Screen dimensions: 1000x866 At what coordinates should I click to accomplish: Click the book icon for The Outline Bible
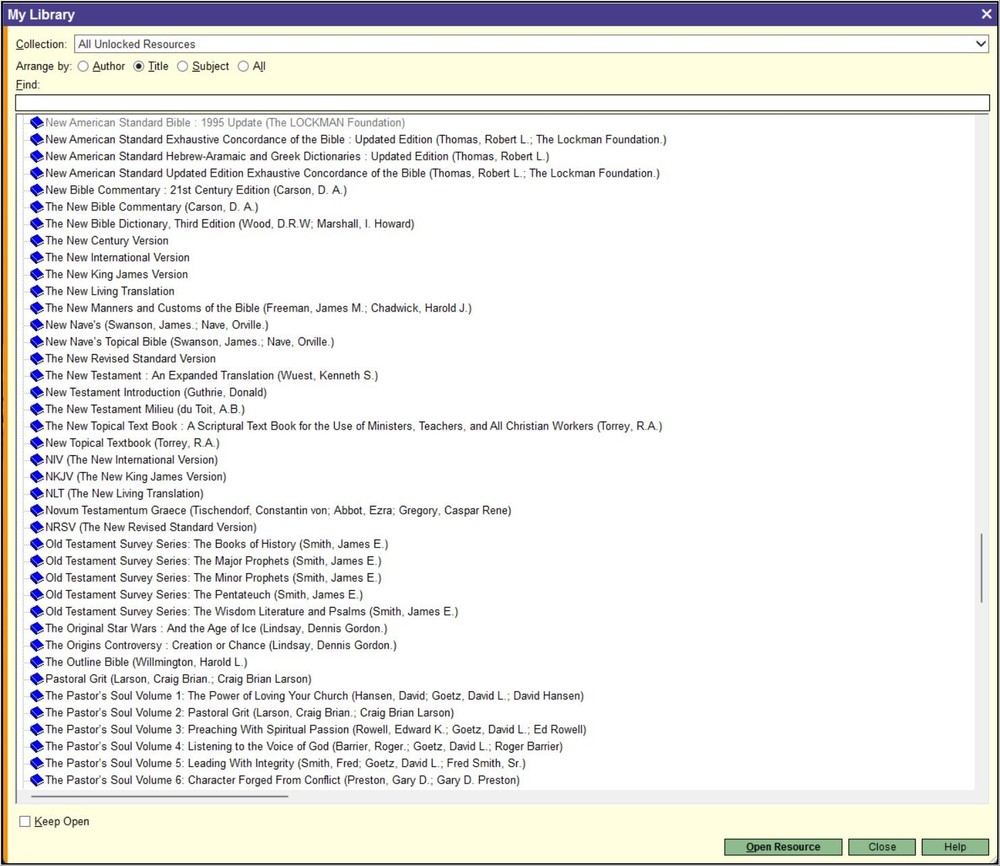[36, 661]
